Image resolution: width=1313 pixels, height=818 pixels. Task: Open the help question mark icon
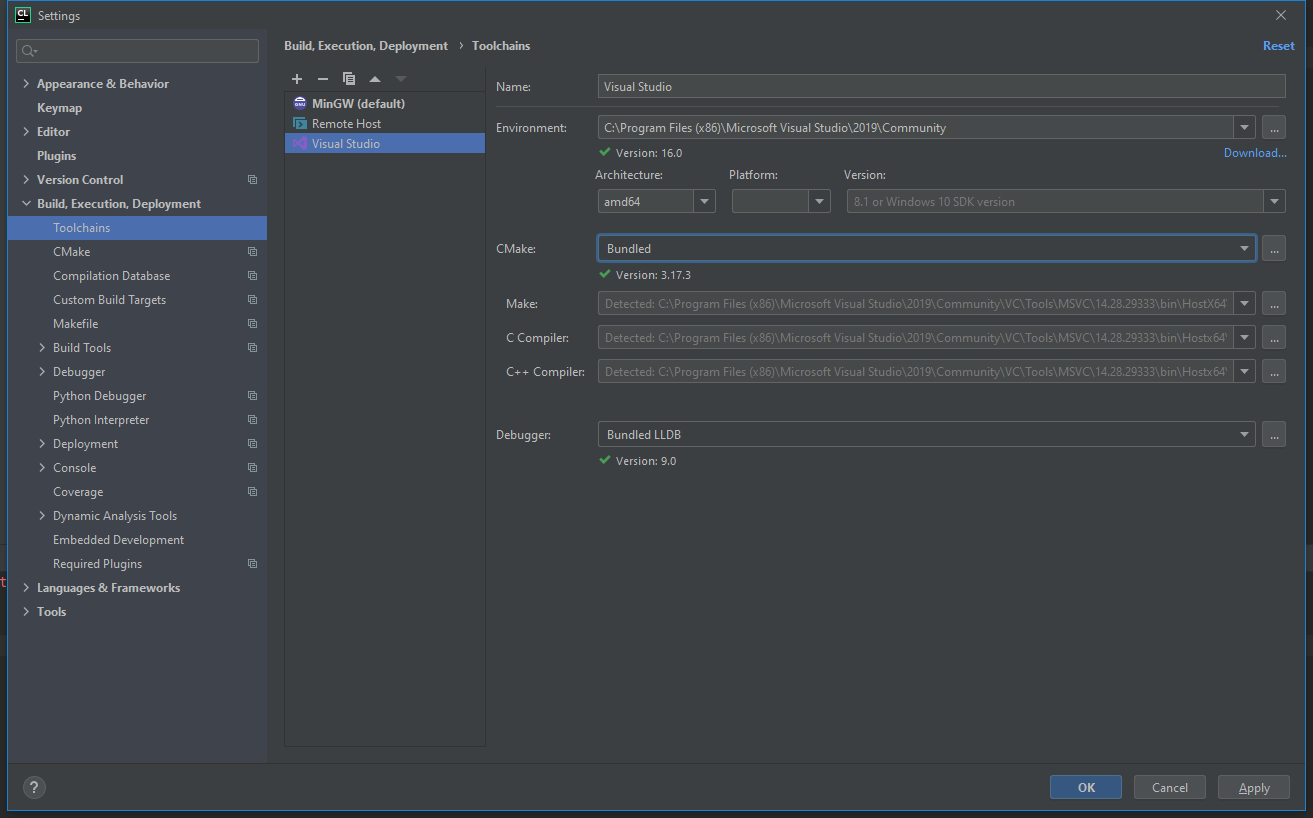click(34, 787)
